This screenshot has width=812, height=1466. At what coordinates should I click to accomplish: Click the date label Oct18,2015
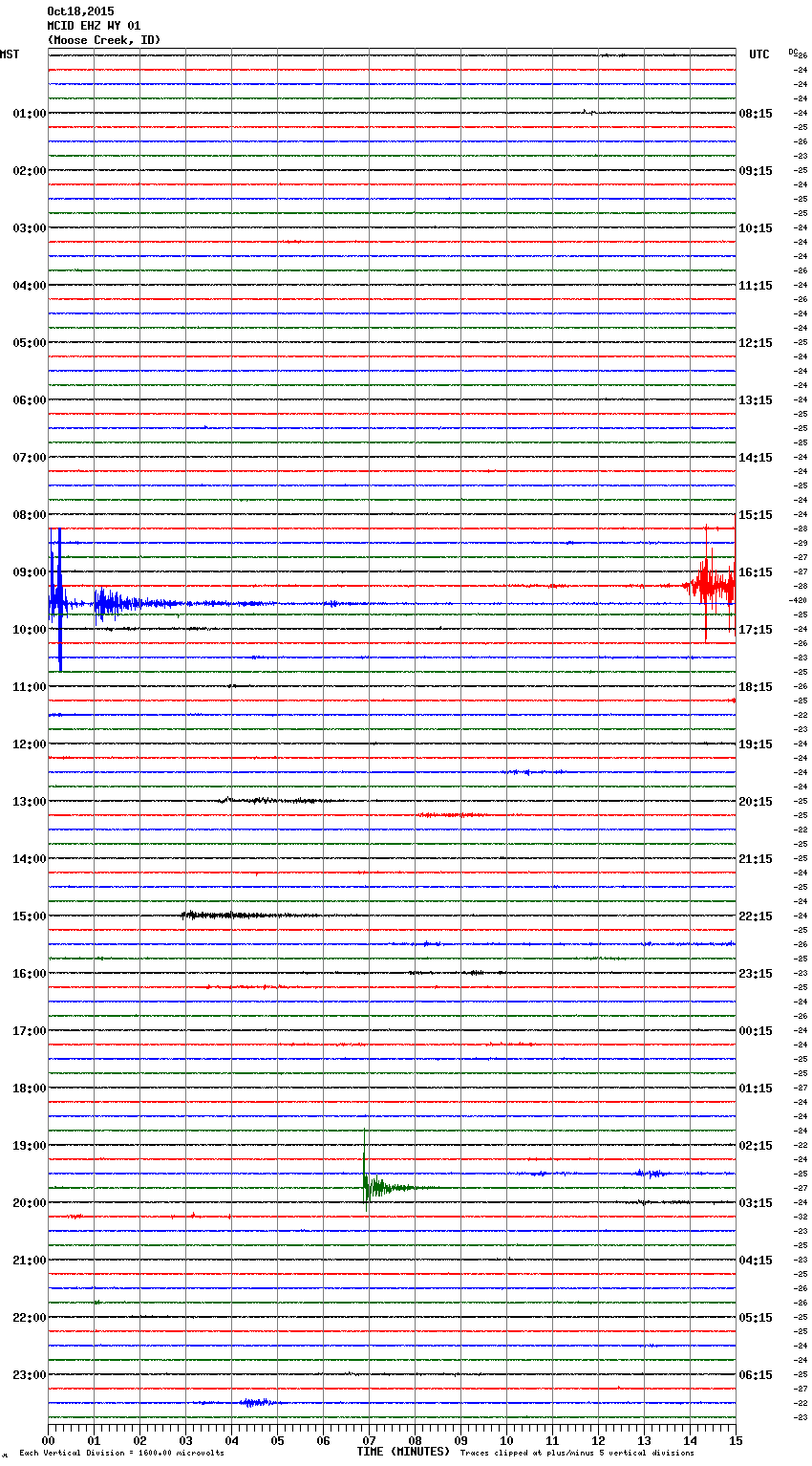pos(80,11)
